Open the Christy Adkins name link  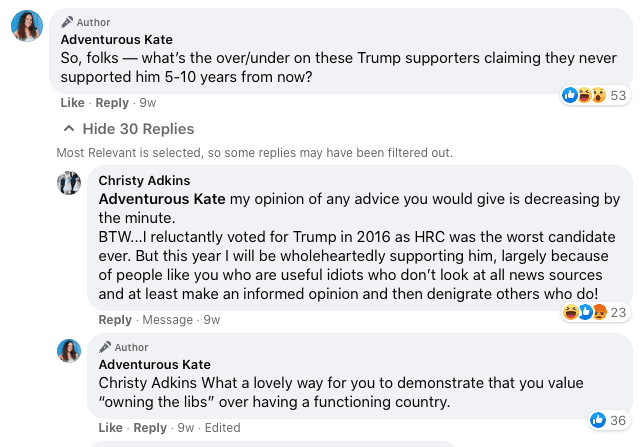(144, 180)
